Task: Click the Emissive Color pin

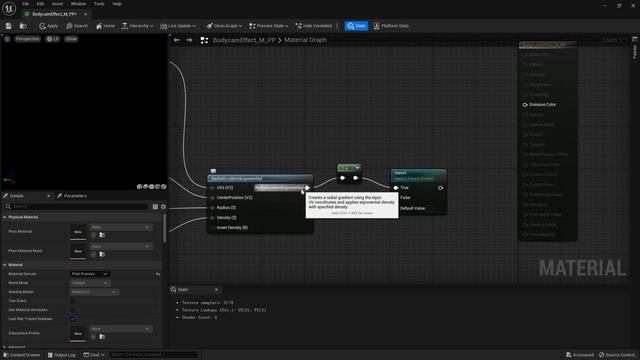Action: tap(525, 105)
